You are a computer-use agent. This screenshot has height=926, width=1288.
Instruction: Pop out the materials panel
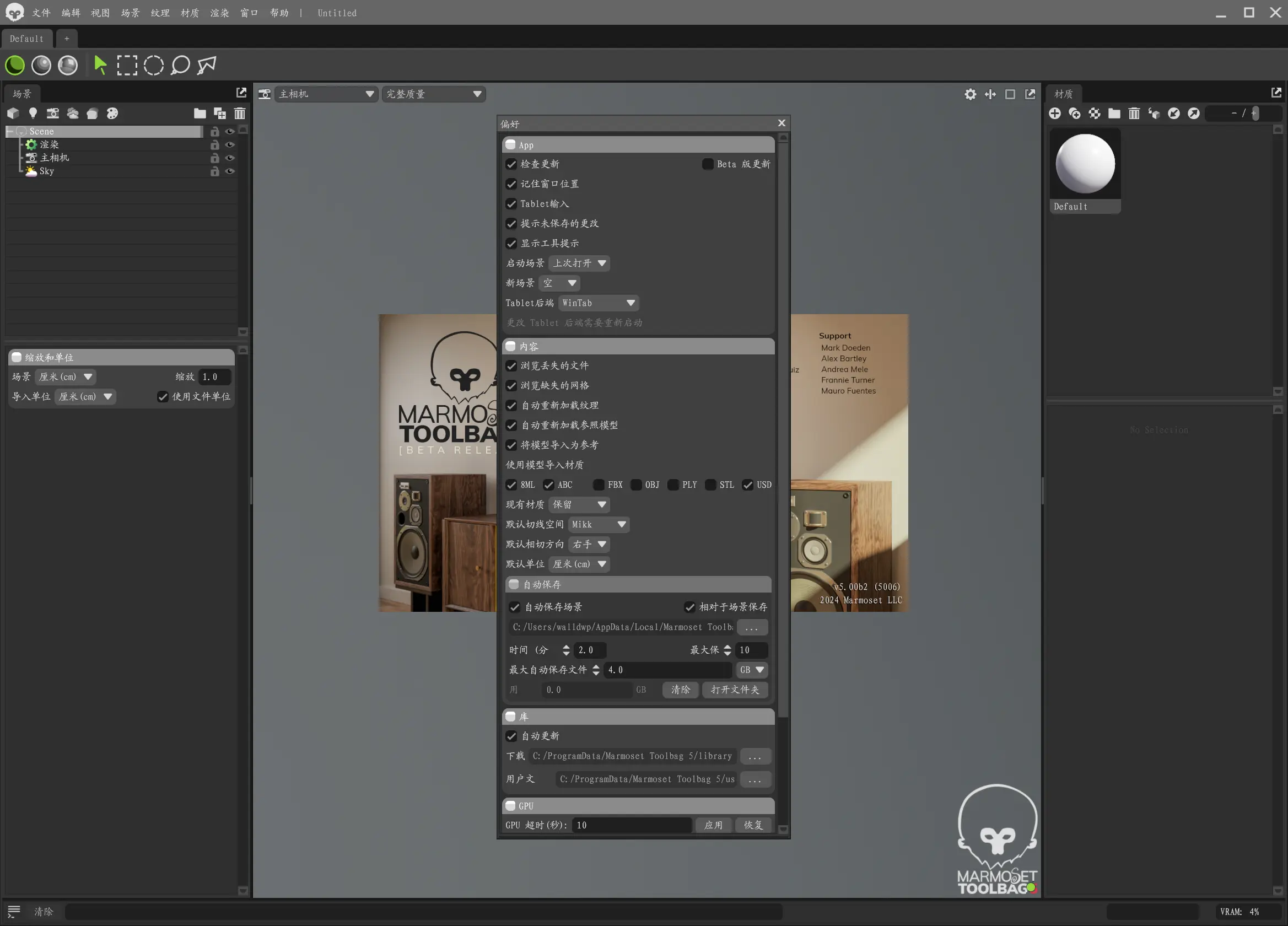coord(1276,93)
